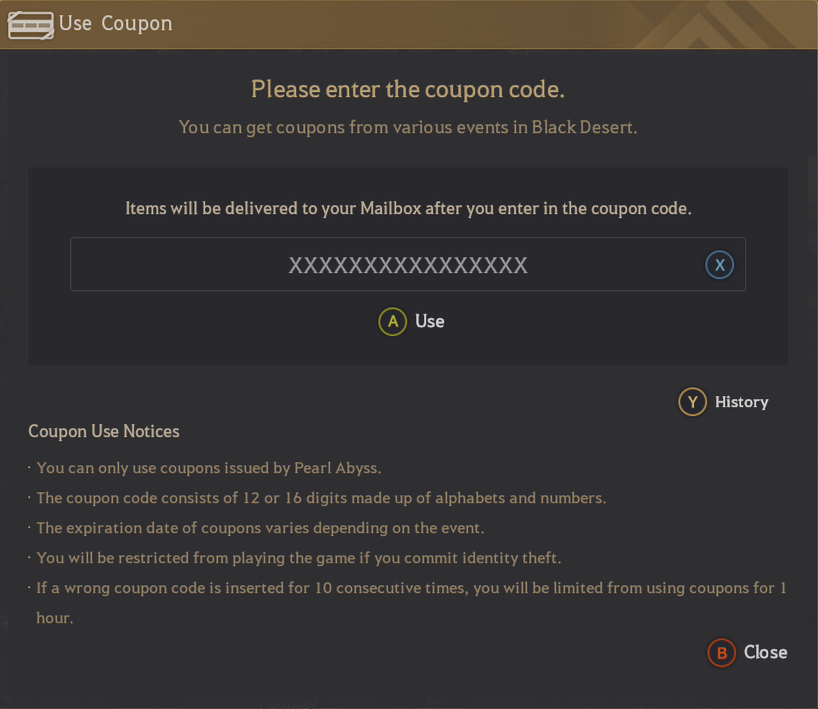
Task: Click the circled X gamepad icon in the code field
Action: [719, 264]
